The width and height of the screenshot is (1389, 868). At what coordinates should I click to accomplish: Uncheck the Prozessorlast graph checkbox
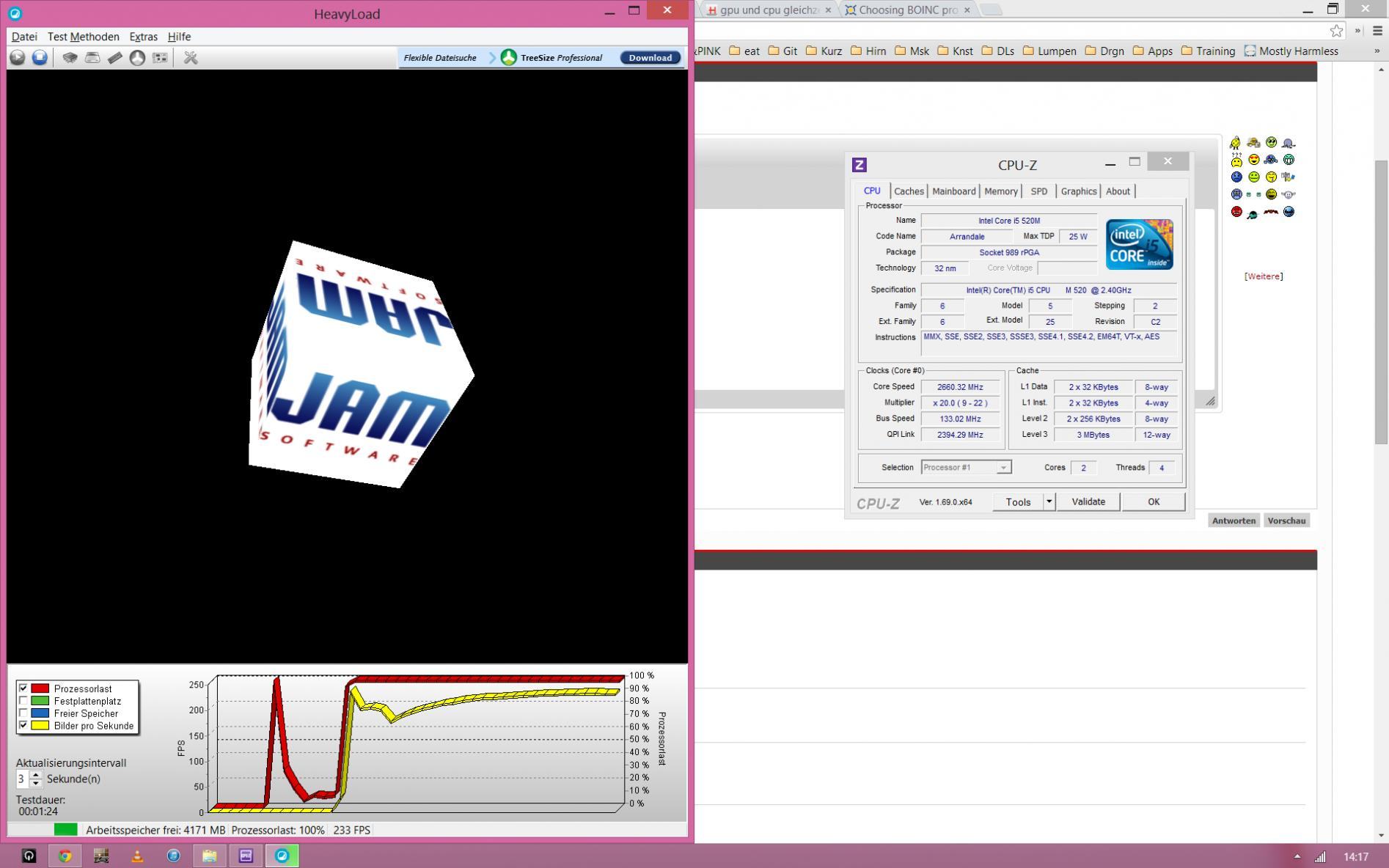[x=23, y=688]
